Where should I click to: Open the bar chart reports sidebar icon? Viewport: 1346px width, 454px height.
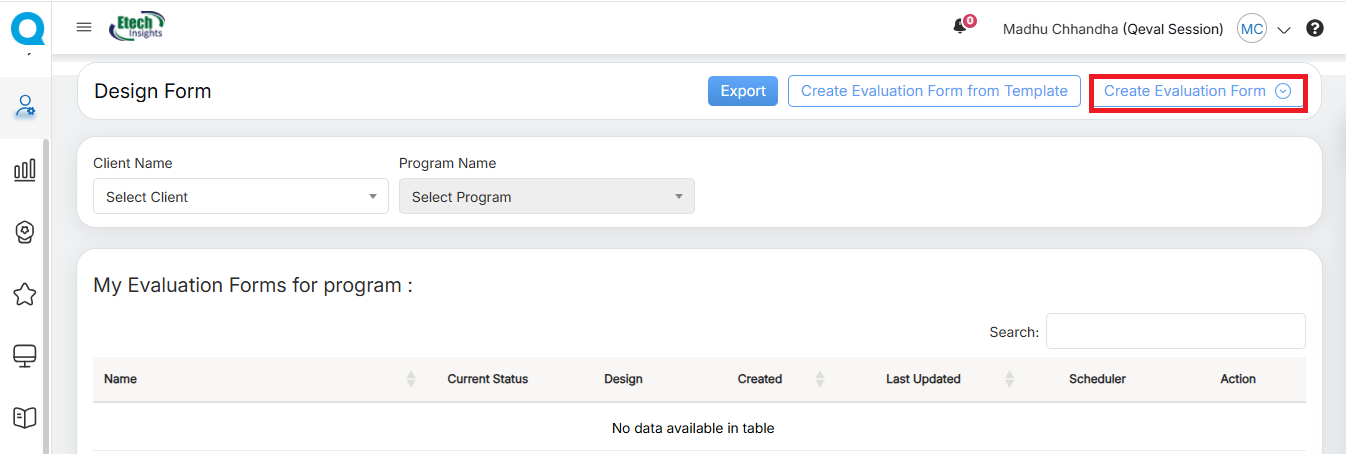(25, 170)
